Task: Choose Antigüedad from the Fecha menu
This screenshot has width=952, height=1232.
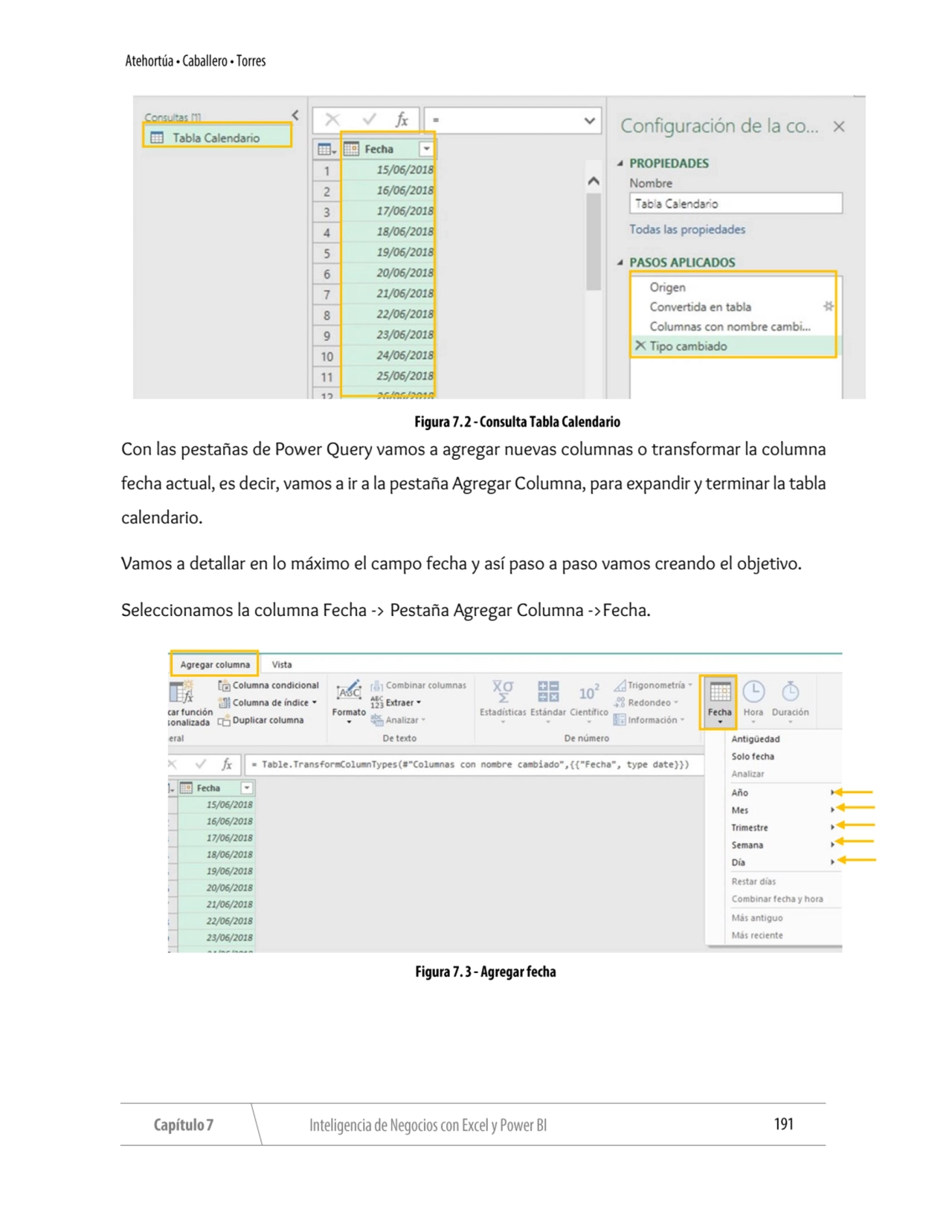Action: pyautogui.click(x=756, y=739)
